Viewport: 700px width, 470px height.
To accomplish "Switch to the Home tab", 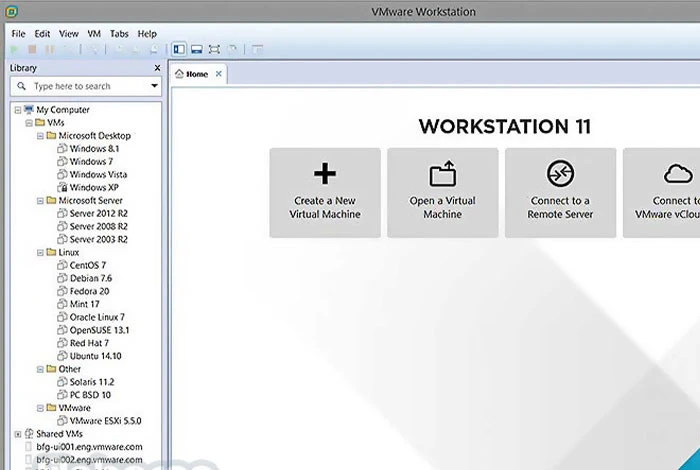I will coord(197,74).
